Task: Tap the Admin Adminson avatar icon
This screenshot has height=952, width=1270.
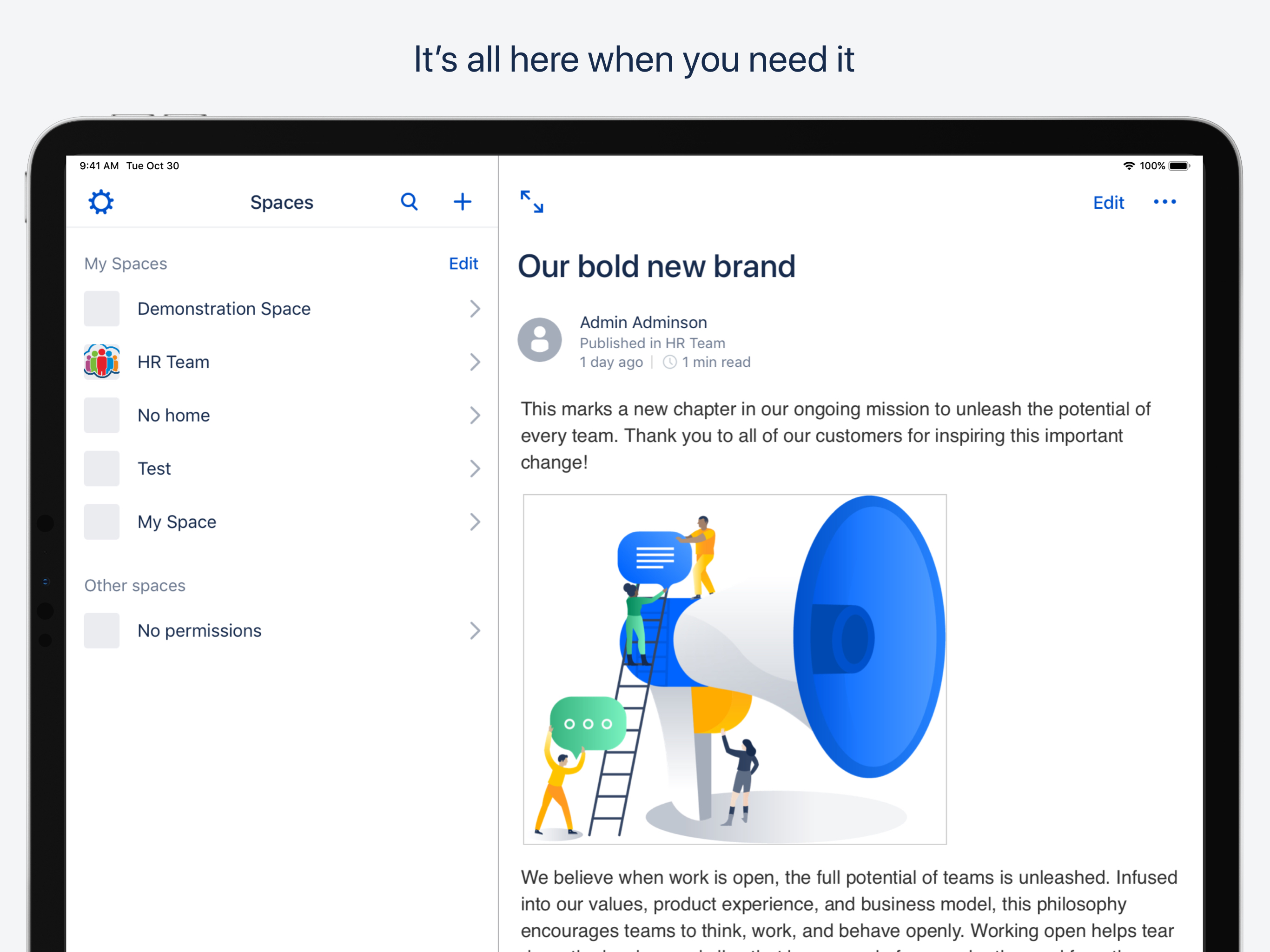Action: tap(539, 340)
